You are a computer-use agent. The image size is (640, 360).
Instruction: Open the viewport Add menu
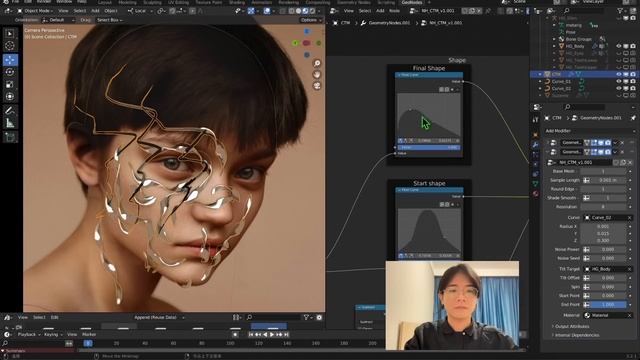pyautogui.click(x=95, y=11)
